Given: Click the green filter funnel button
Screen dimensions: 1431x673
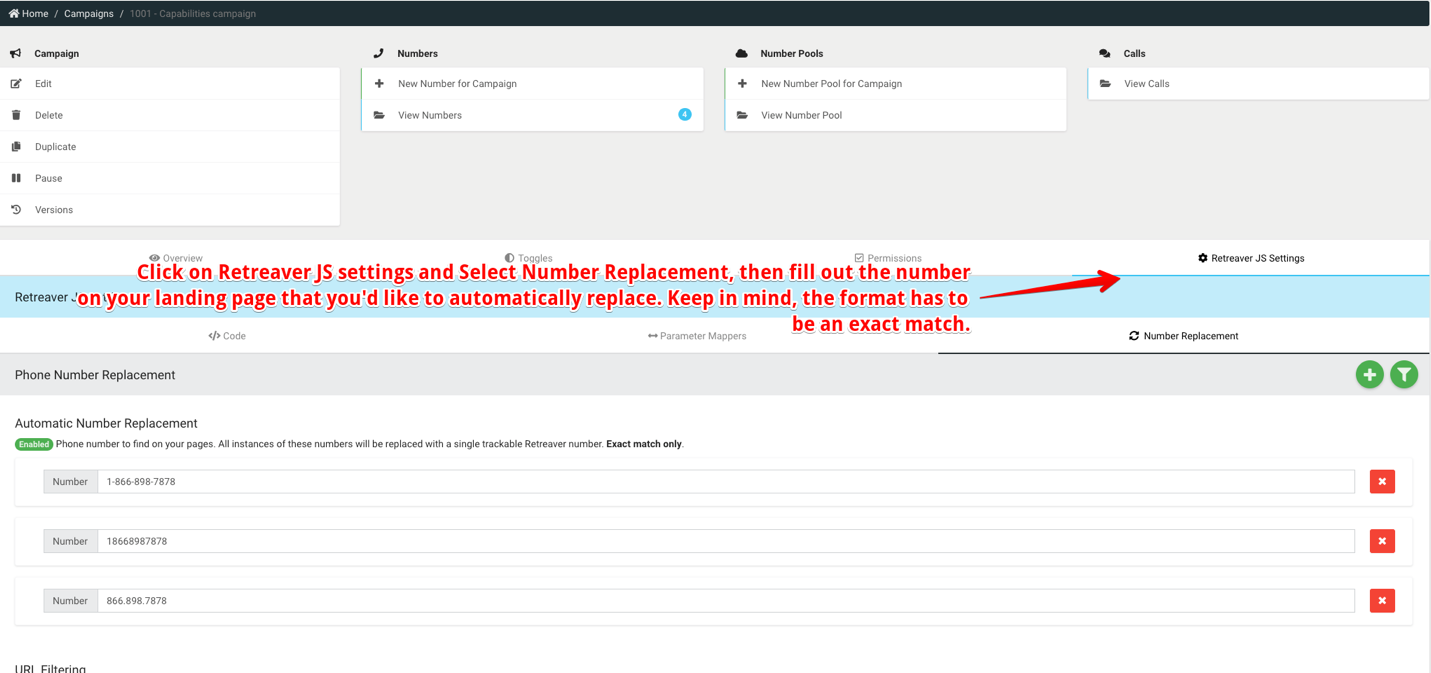Looking at the screenshot, I should tap(1403, 375).
